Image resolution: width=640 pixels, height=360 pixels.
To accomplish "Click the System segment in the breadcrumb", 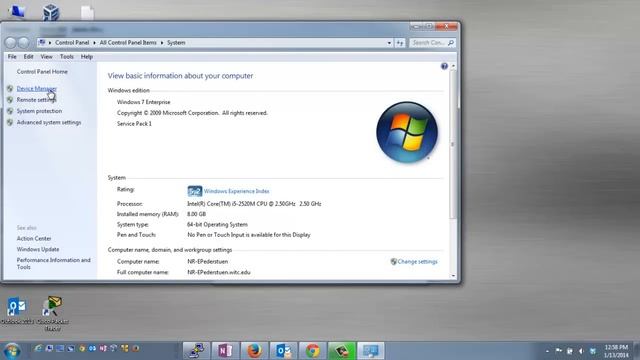I will tap(176, 42).
